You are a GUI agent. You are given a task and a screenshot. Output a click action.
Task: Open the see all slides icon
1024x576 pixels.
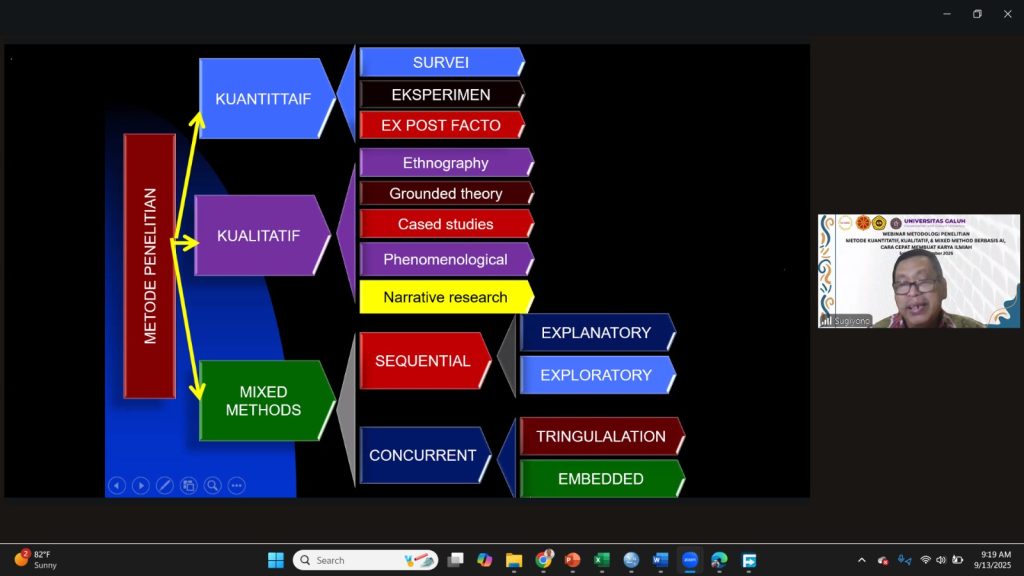tap(188, 485)
